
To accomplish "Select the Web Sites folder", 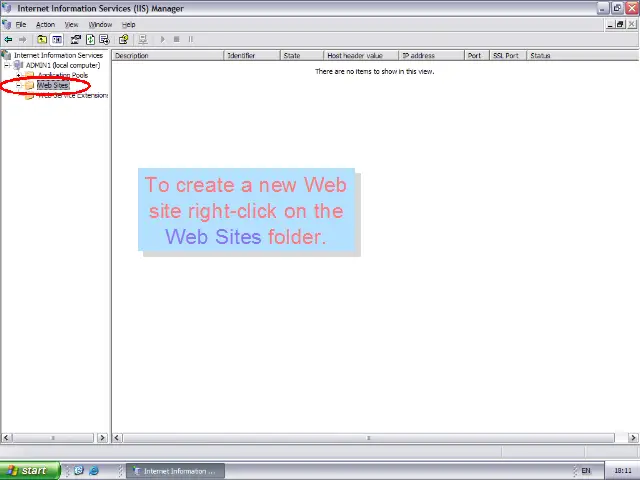I will click(53, 85).
